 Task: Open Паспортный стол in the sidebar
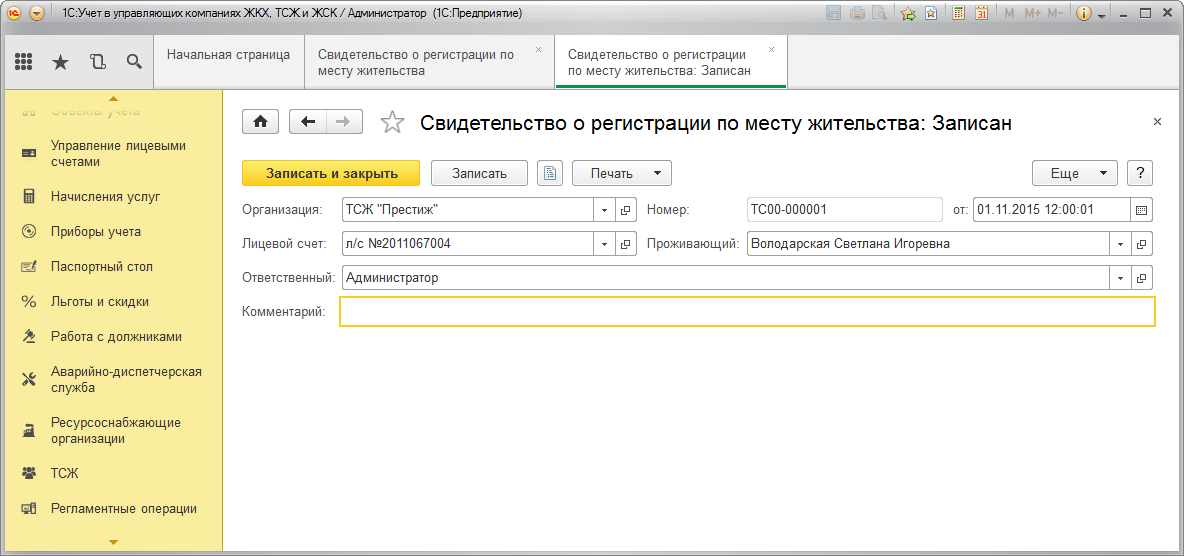(x=102, y=267)
